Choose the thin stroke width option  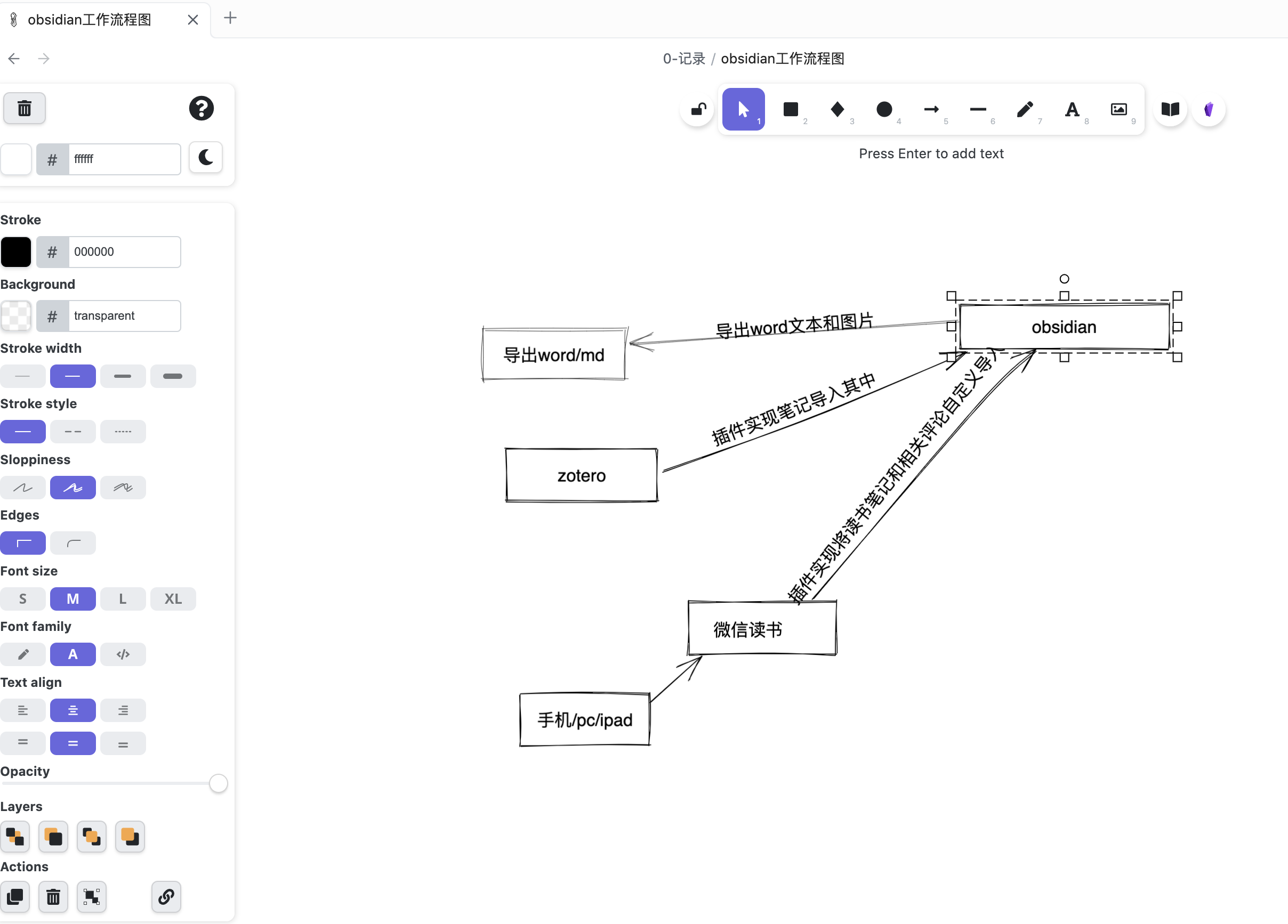[73, 376]
